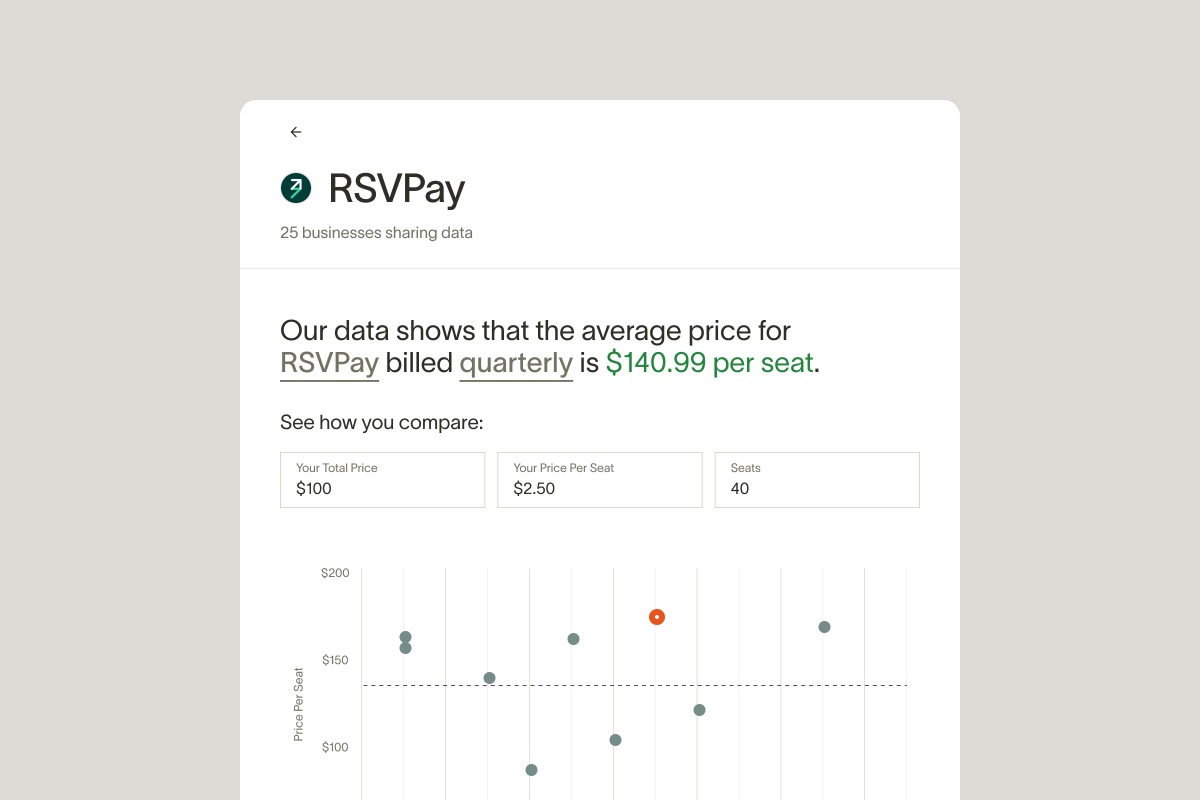Viewport: 1200px width, 800px height.
Task: Change the quarterly billing period selector
Action: click(x=515, y=363)
